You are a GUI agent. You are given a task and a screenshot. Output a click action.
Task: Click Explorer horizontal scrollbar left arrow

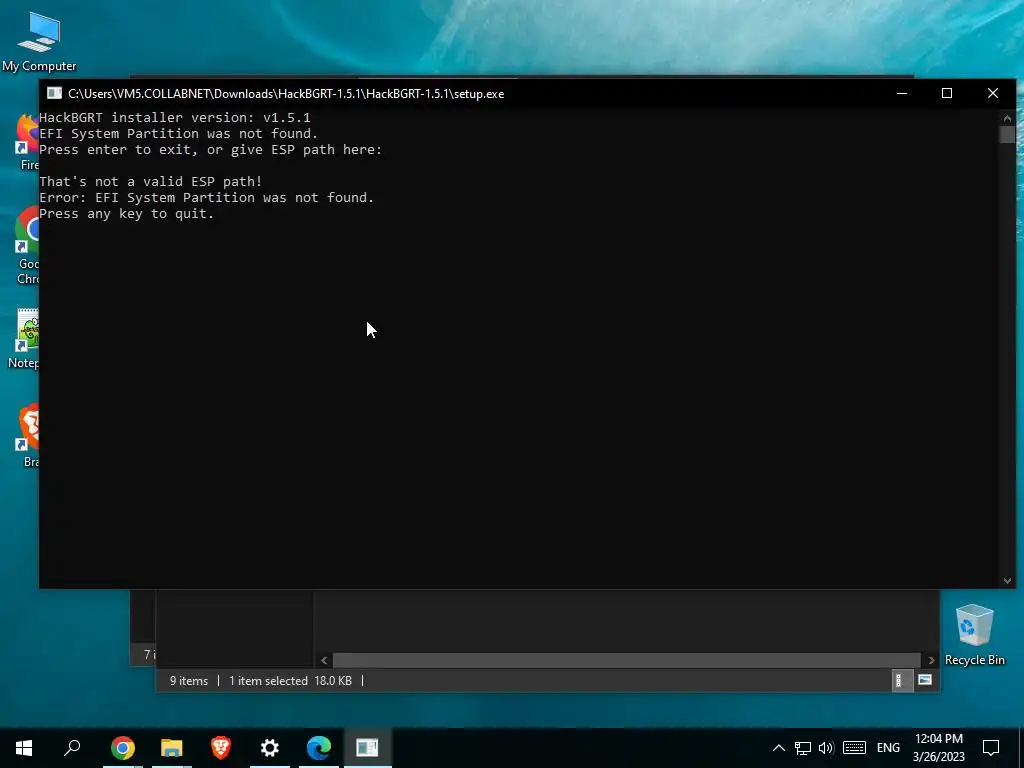coord(324,660)
